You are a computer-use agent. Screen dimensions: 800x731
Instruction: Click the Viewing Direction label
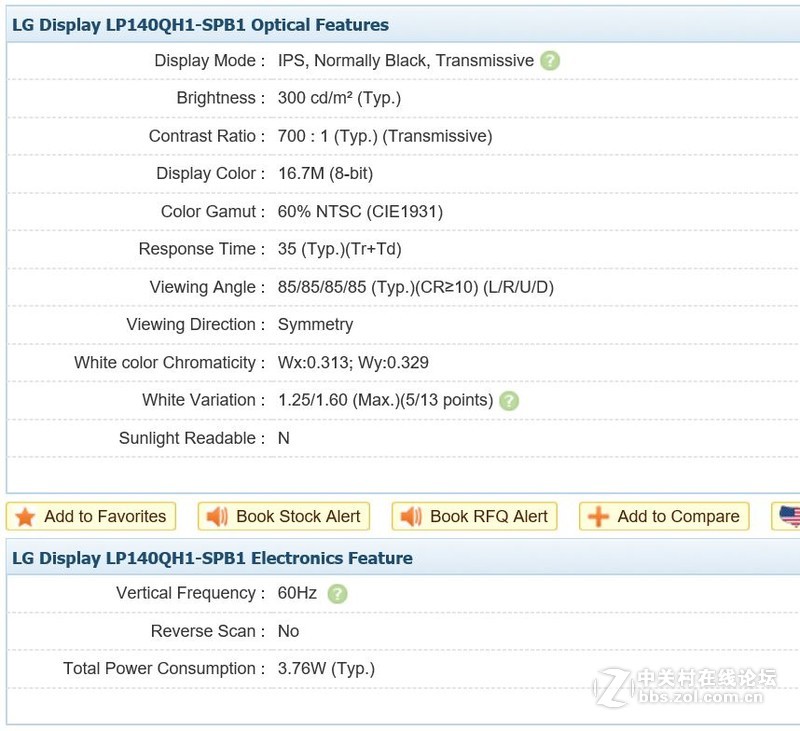click(x=196, y=324)
